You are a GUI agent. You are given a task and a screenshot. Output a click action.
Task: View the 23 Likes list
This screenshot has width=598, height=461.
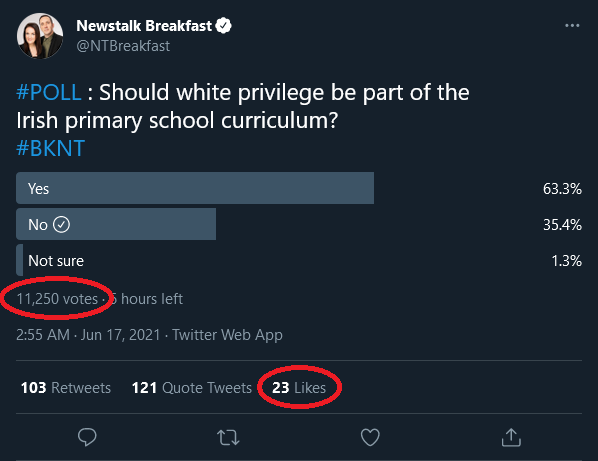299,388
